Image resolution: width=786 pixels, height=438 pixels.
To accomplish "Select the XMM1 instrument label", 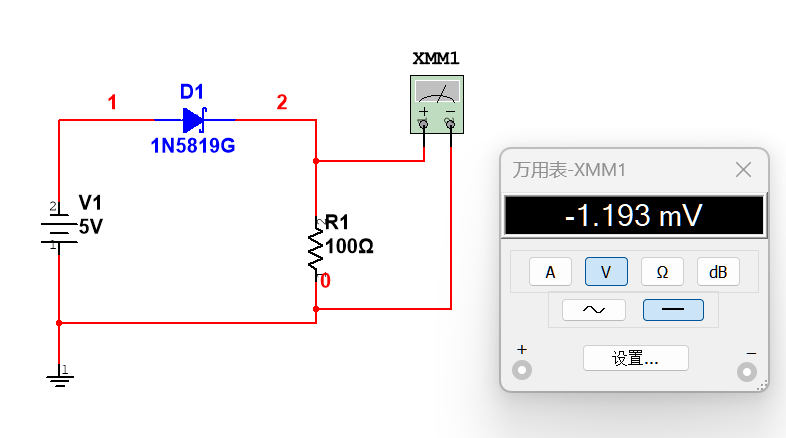I will 436,58.
